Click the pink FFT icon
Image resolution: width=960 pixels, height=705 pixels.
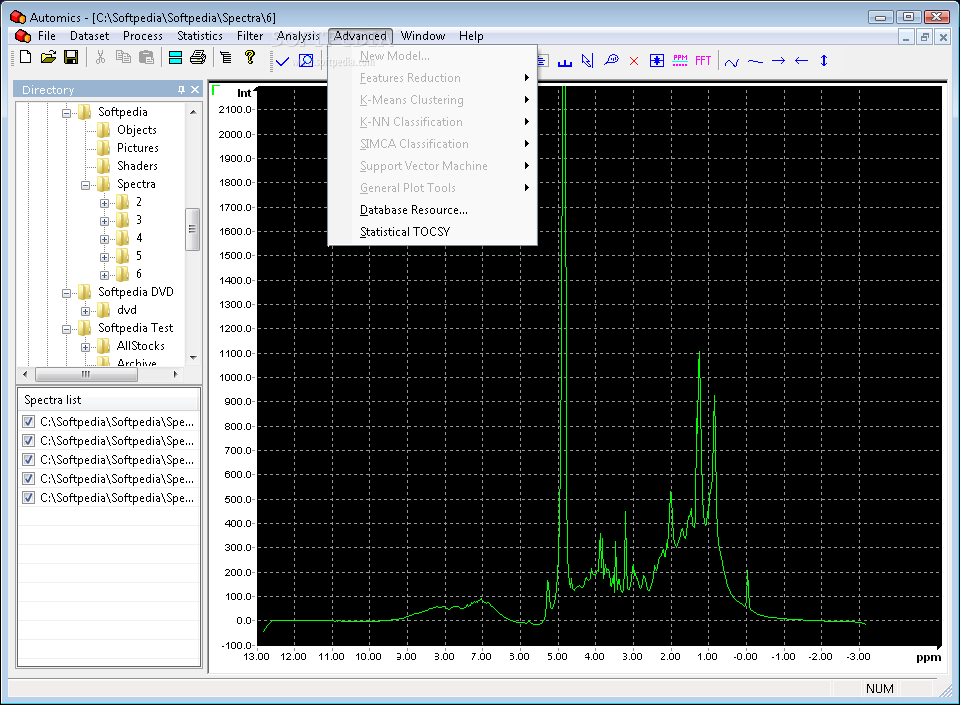tap(703, 61)
